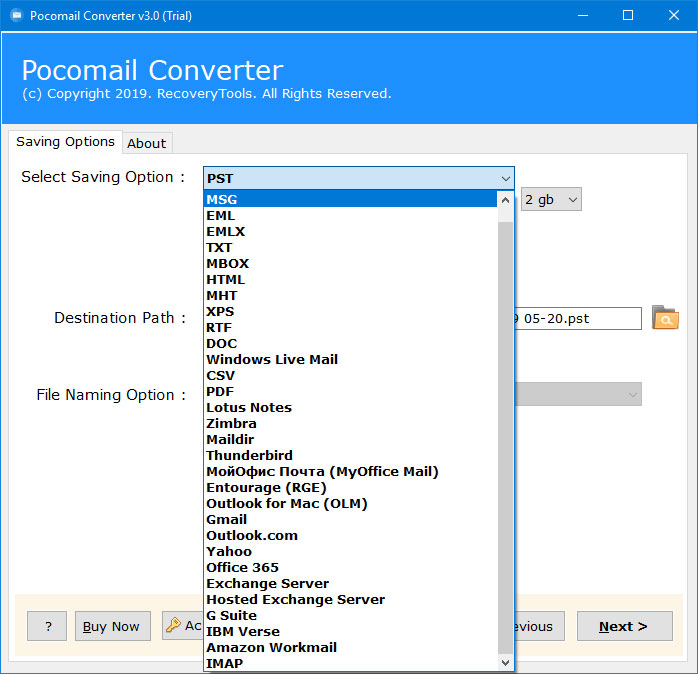This screenshot has width=698, height=674.
Task: Choose EMLX from the saving list
Action: 350,231
